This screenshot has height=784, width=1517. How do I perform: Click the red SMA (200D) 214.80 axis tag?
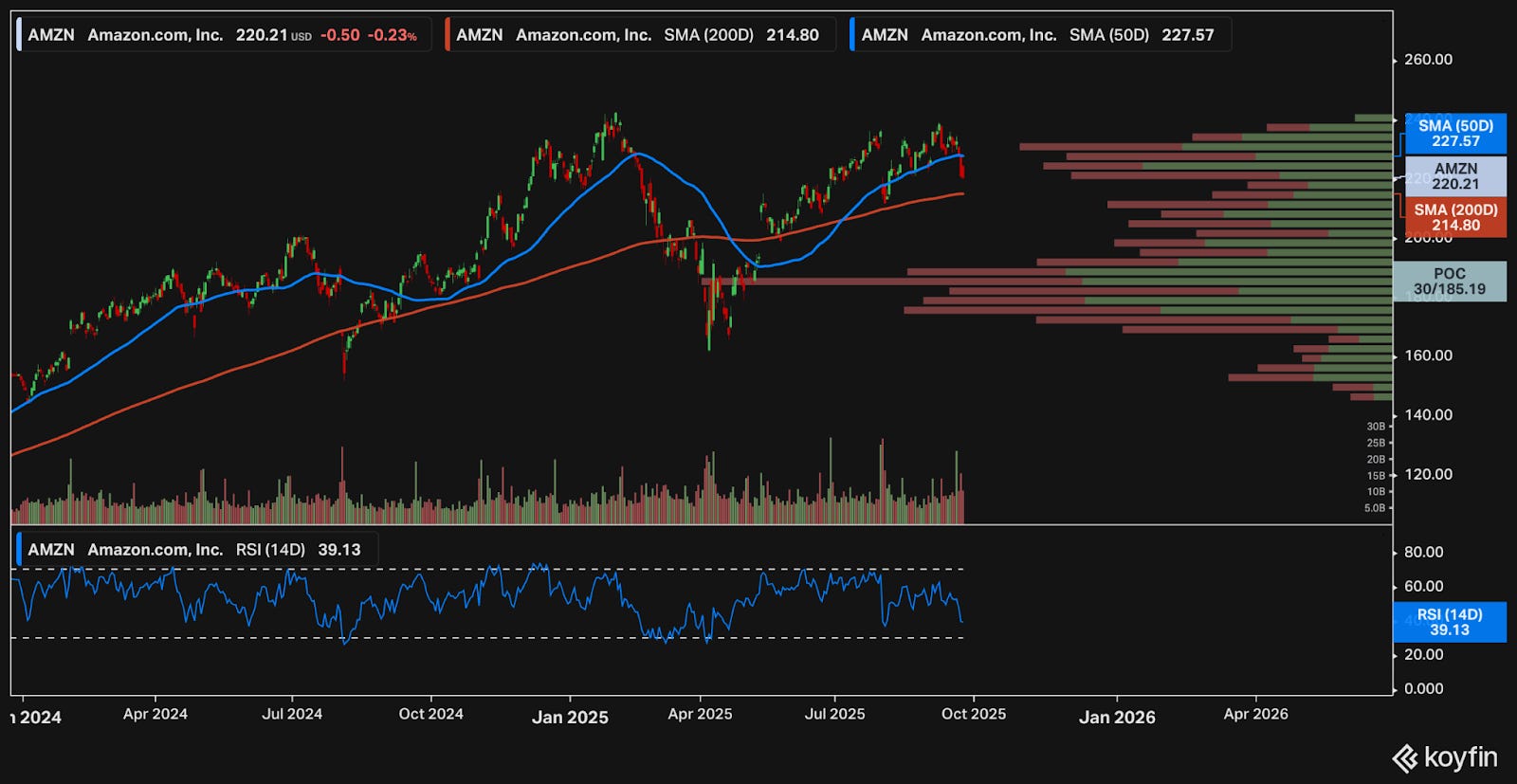tap(1455, 217)
